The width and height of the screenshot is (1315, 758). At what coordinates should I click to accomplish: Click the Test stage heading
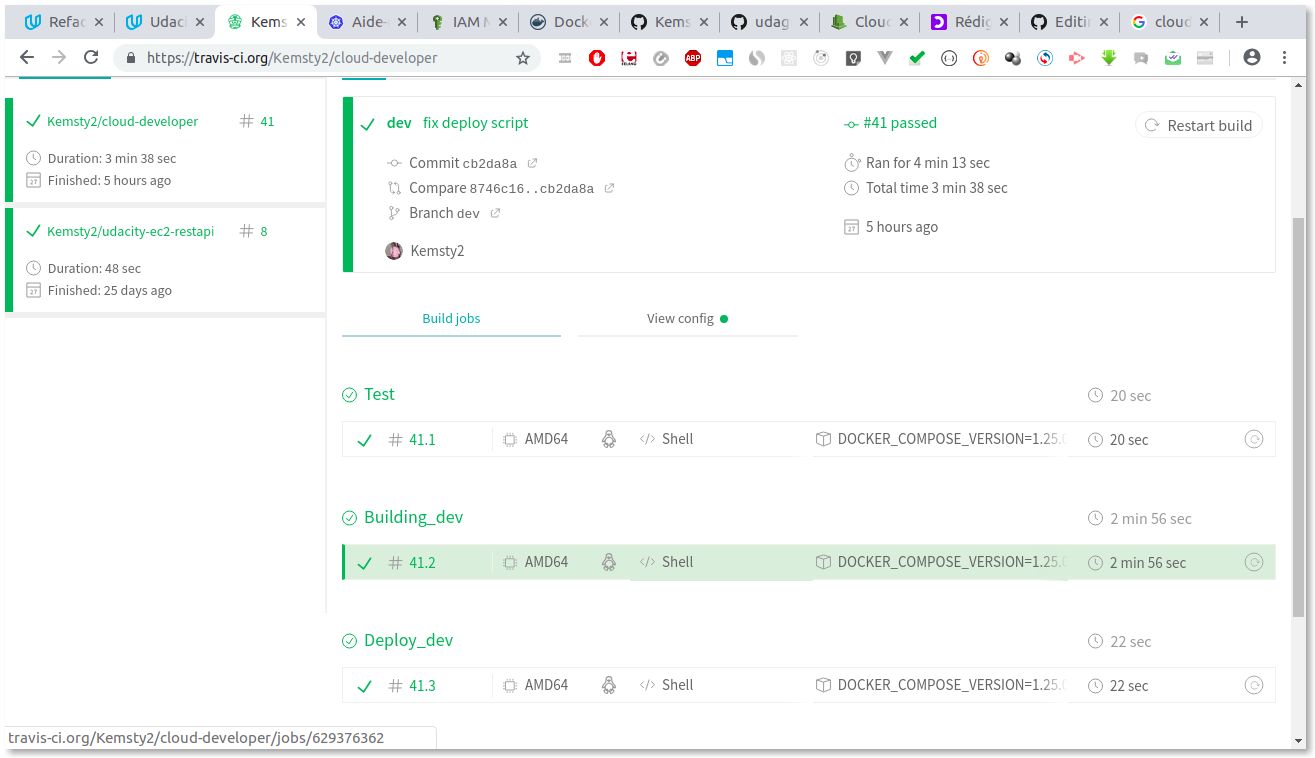click(379, 394)
